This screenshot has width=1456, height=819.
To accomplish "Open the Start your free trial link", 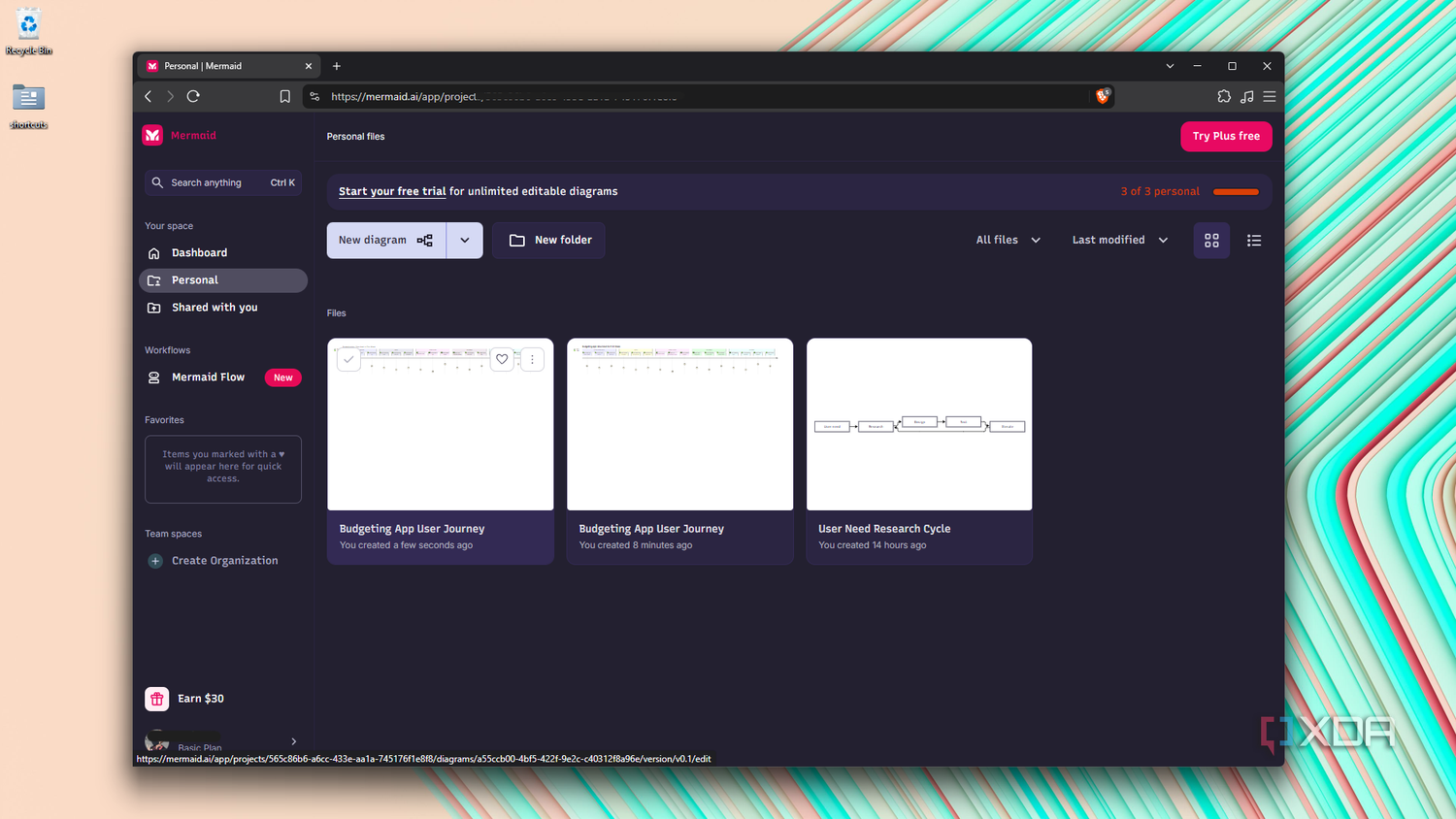I will click(x=392, y=191).
